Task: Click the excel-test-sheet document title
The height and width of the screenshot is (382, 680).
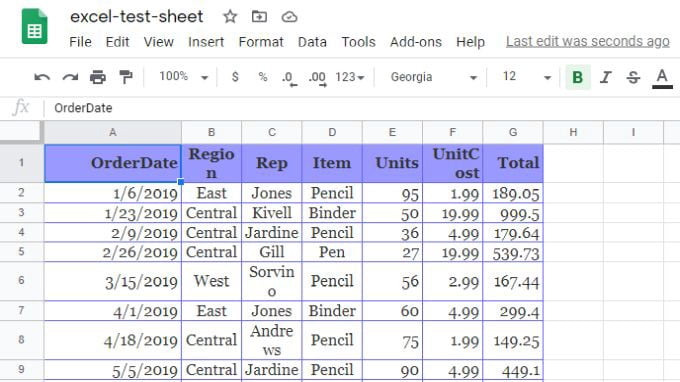Action: (x=137, y=17)
